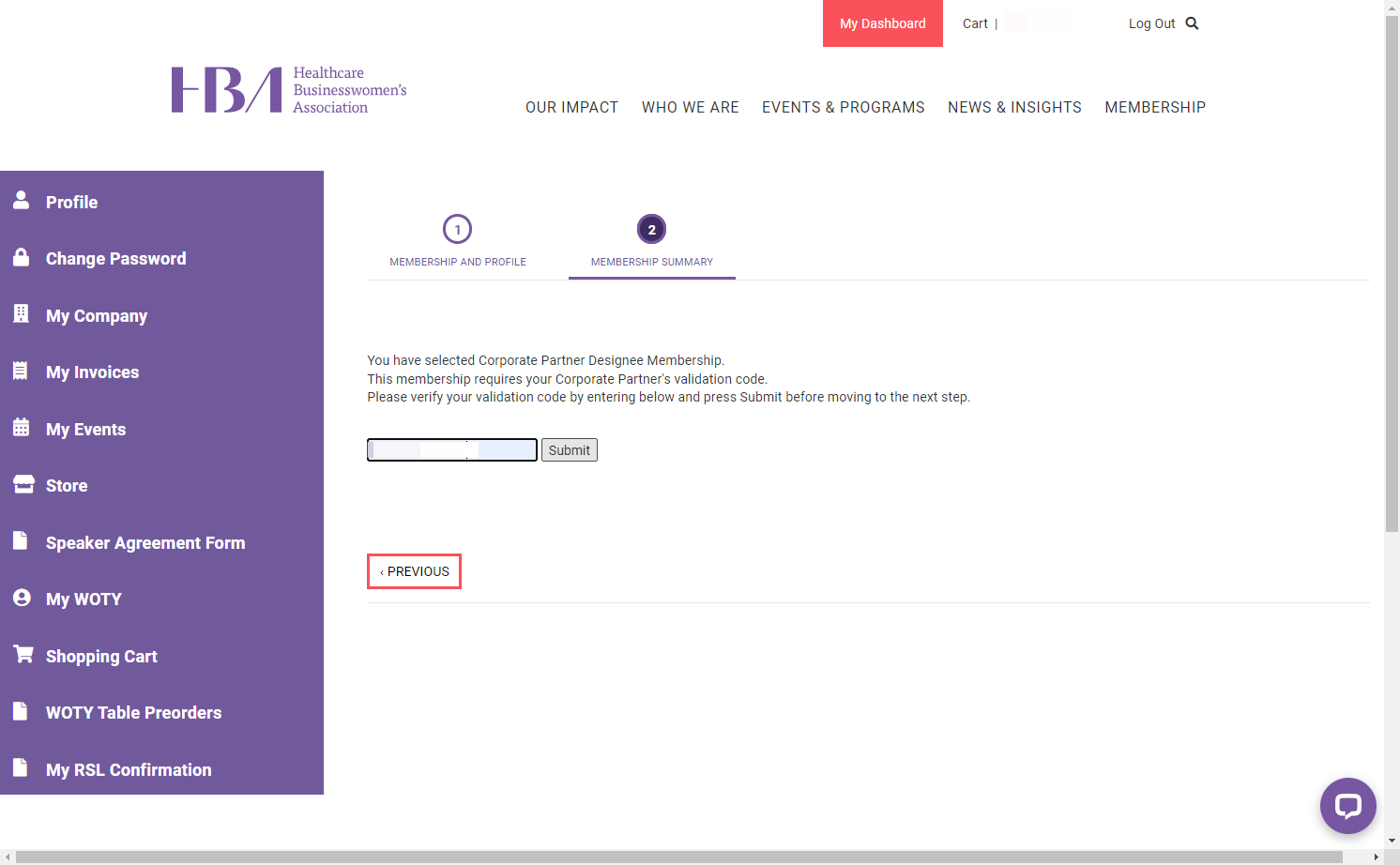Click the Log Out link
The height and width of the screenshot is (865, 1400).
click(x=1151, y=23)
